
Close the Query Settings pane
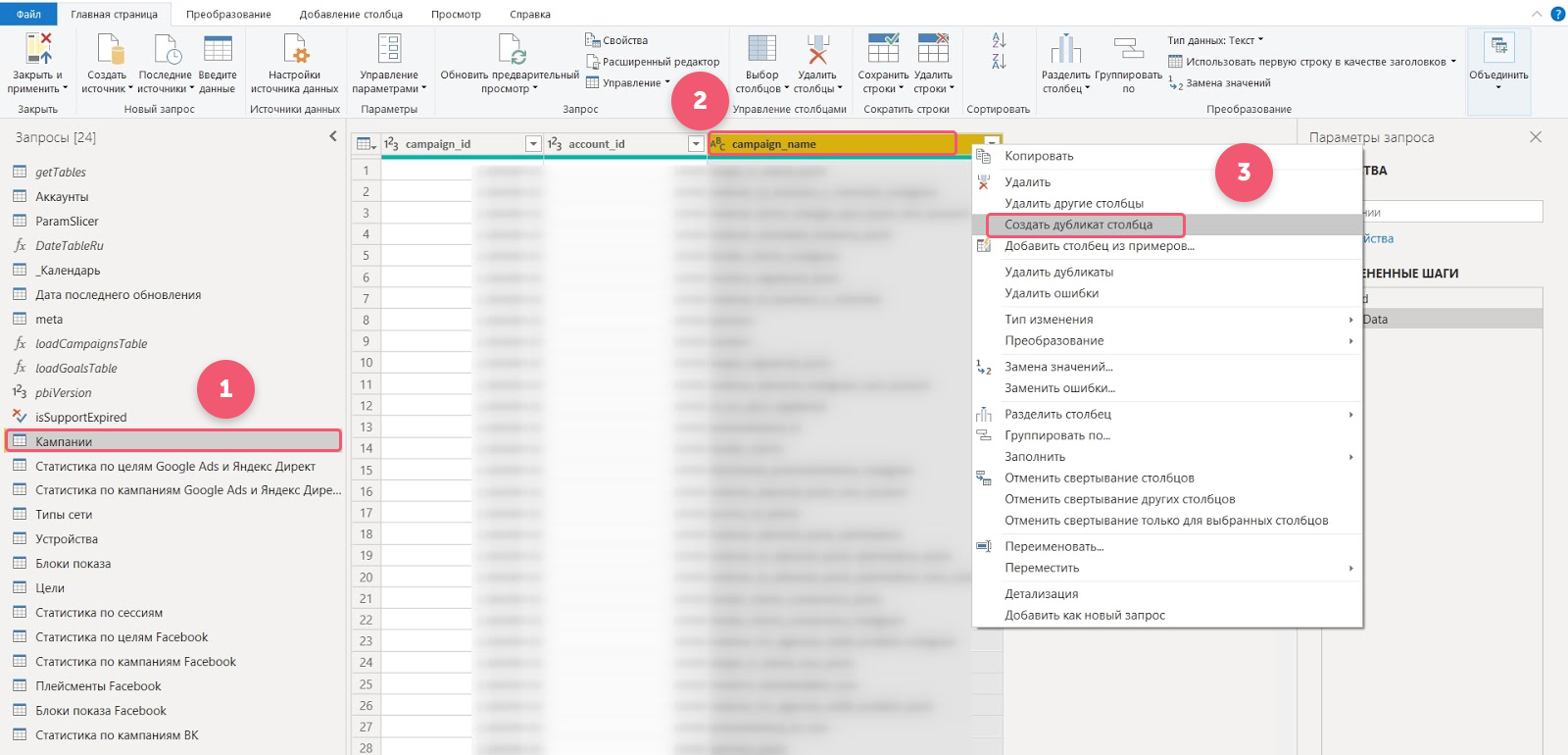click(1536, 137)
